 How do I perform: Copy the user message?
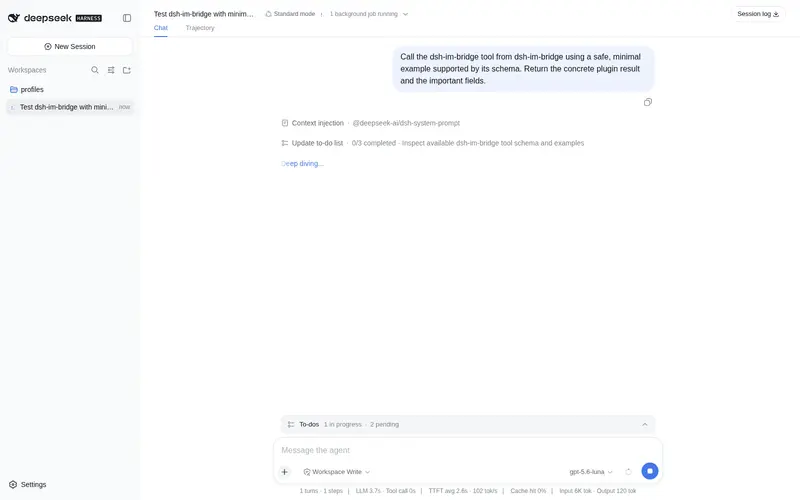click(x=647, y=102)
